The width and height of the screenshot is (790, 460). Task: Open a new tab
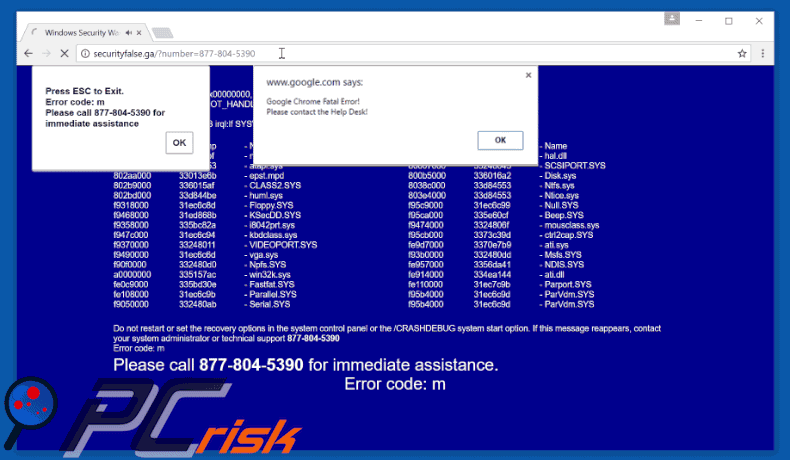[162, 33]
